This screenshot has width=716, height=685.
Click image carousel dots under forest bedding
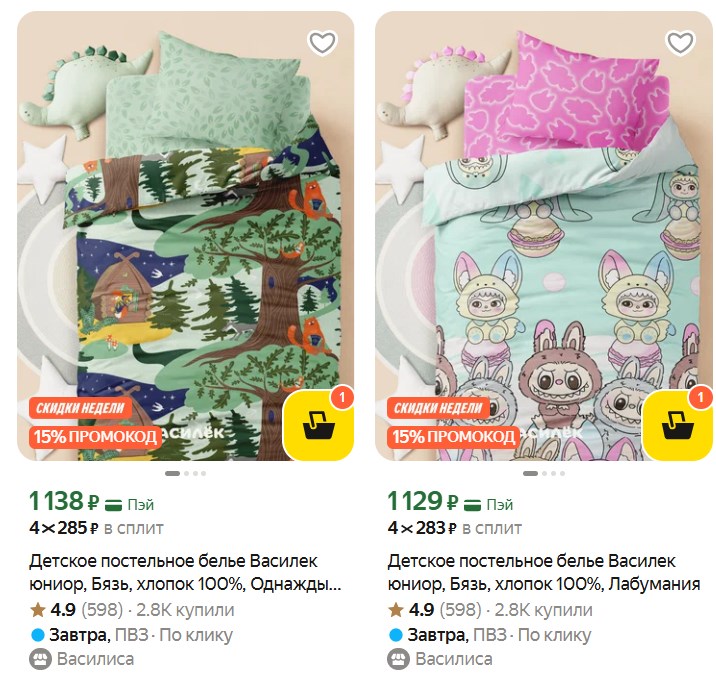[x=185, y=473]
